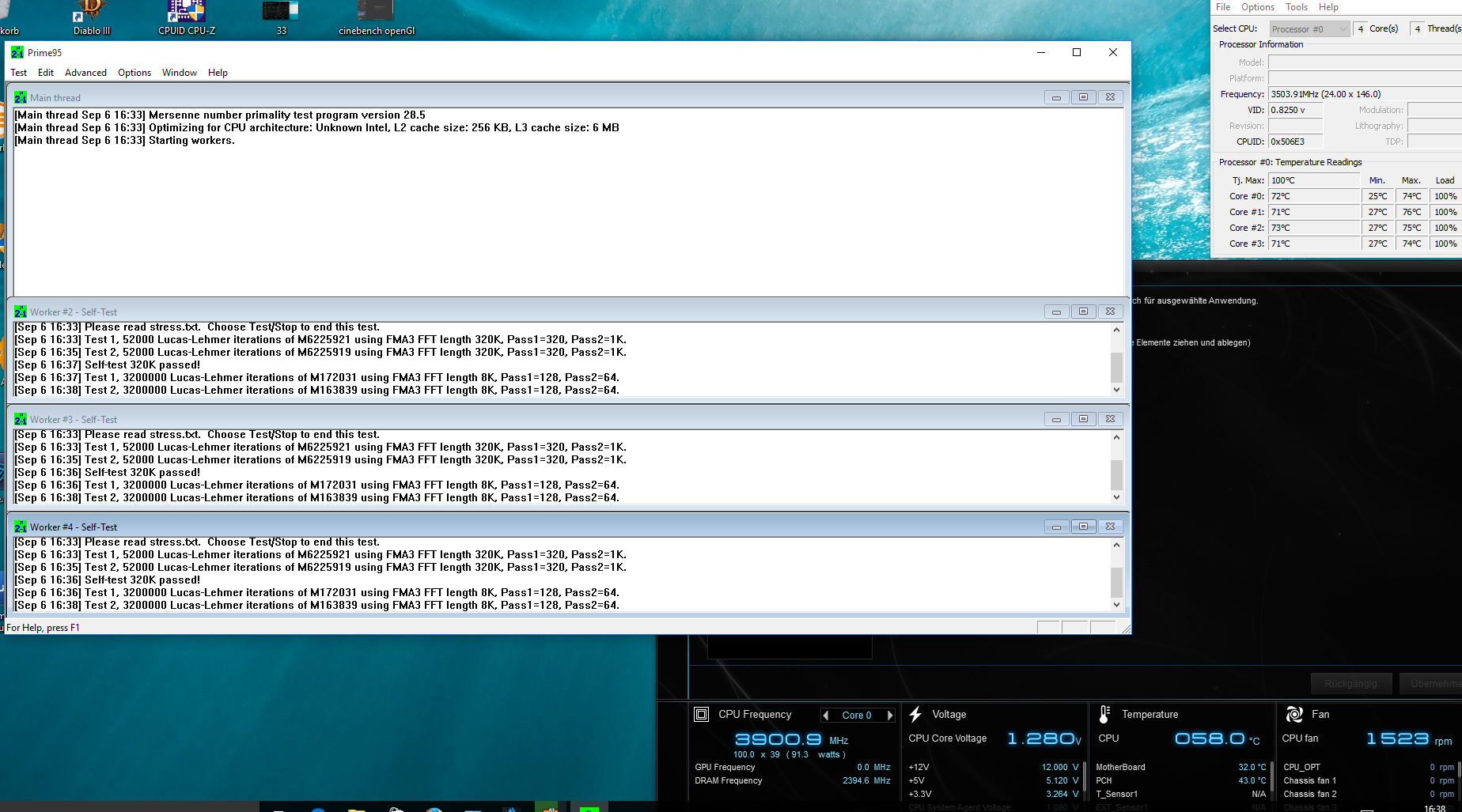
Task: Click the Core #2 temperature reading 73°C
Action: 1314,228
